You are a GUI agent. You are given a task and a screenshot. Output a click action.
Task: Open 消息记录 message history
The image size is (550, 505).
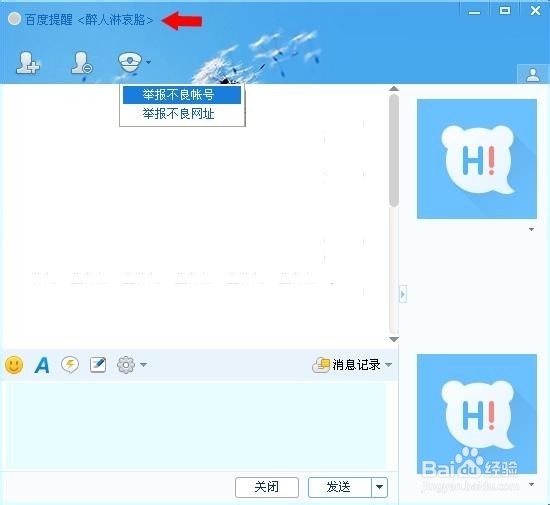point(346,365)
